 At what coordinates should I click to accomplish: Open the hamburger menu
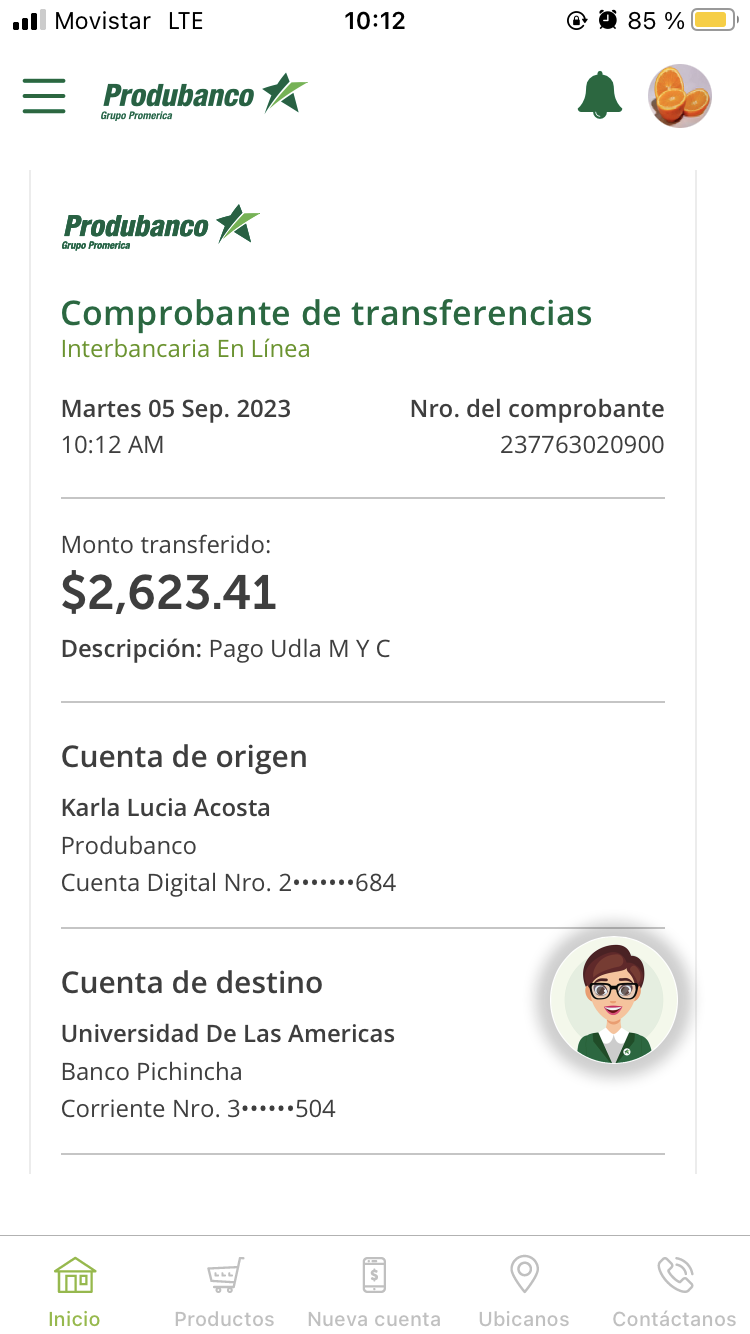pos(44,96)
